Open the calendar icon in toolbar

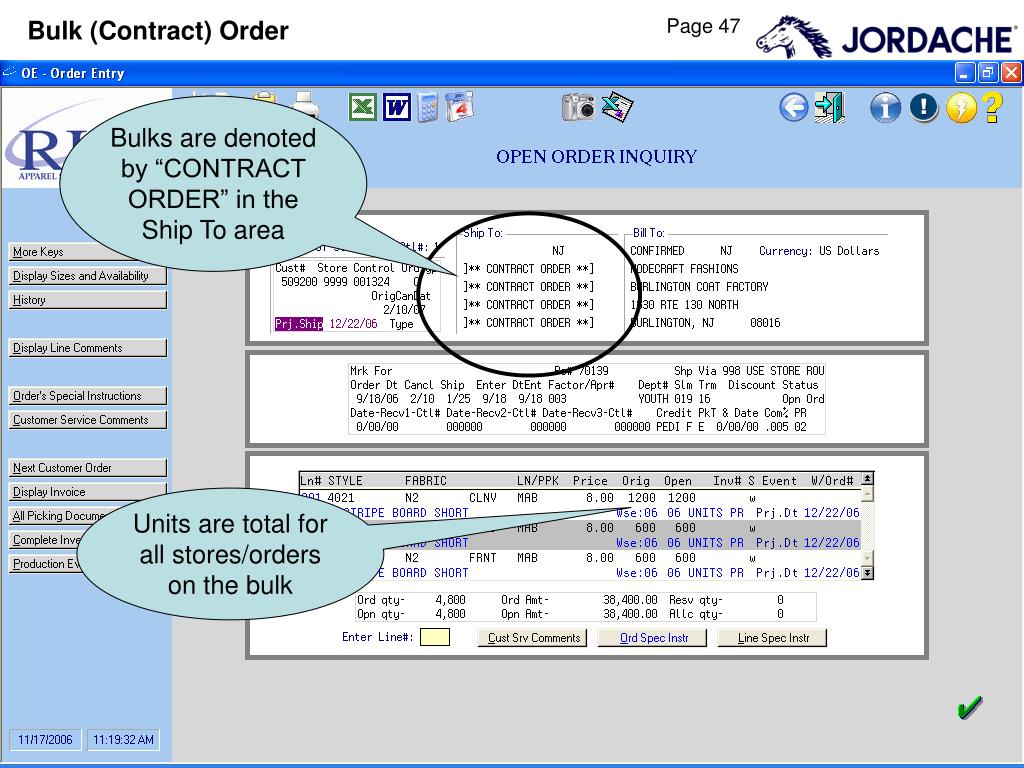point(459,107)
